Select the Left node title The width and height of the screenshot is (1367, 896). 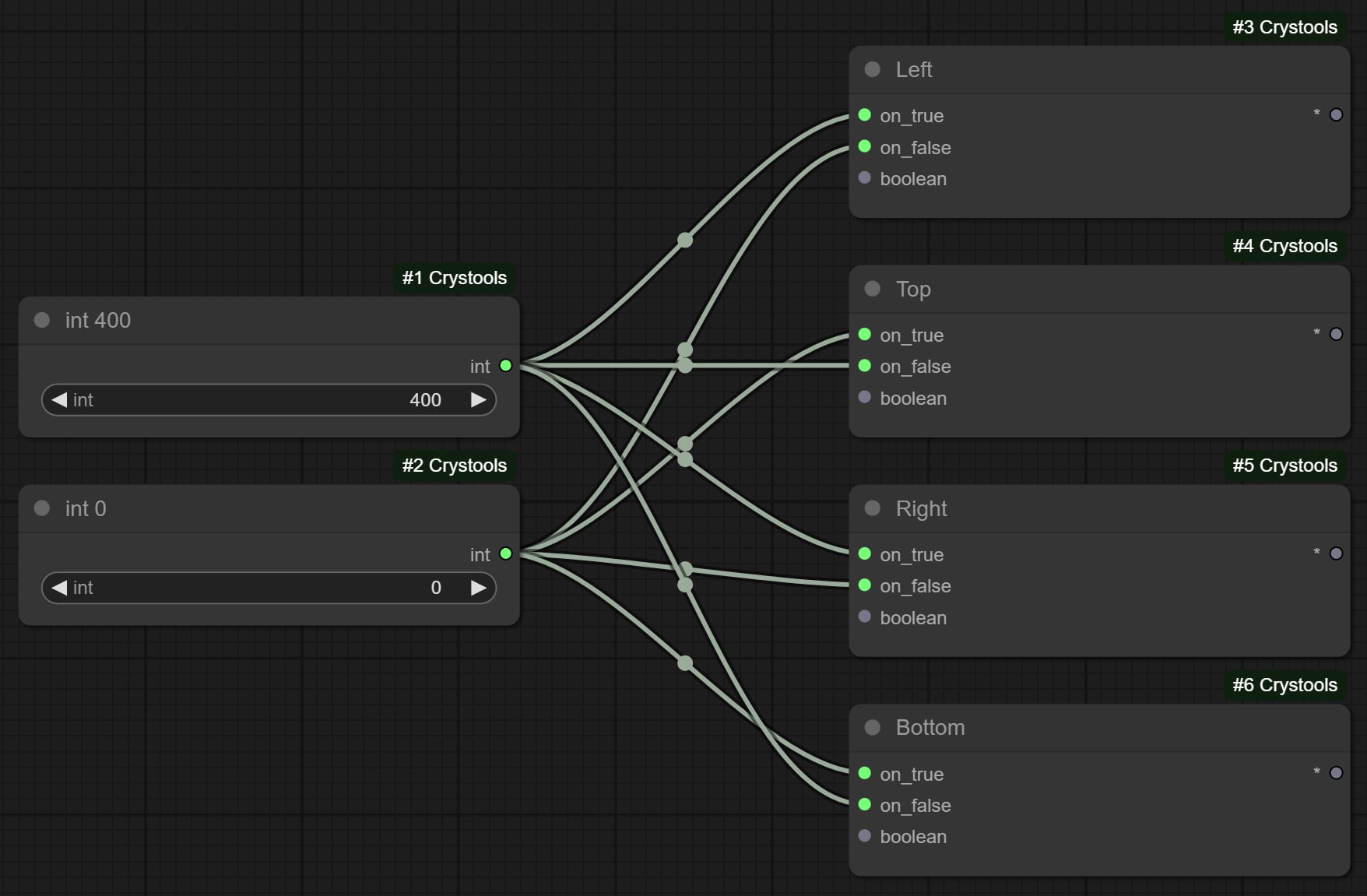[x=914, y=69]
